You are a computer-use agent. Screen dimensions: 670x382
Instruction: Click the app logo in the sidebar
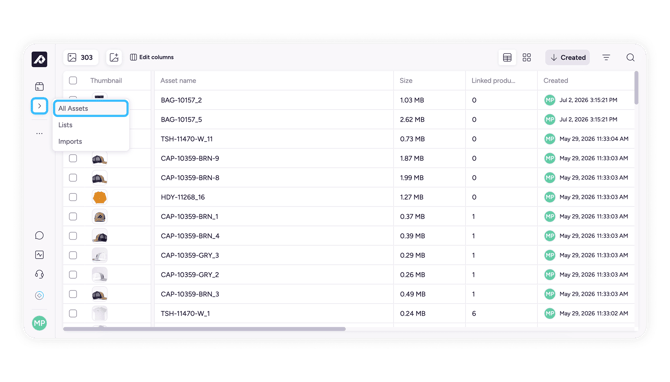tap(39, 59)
